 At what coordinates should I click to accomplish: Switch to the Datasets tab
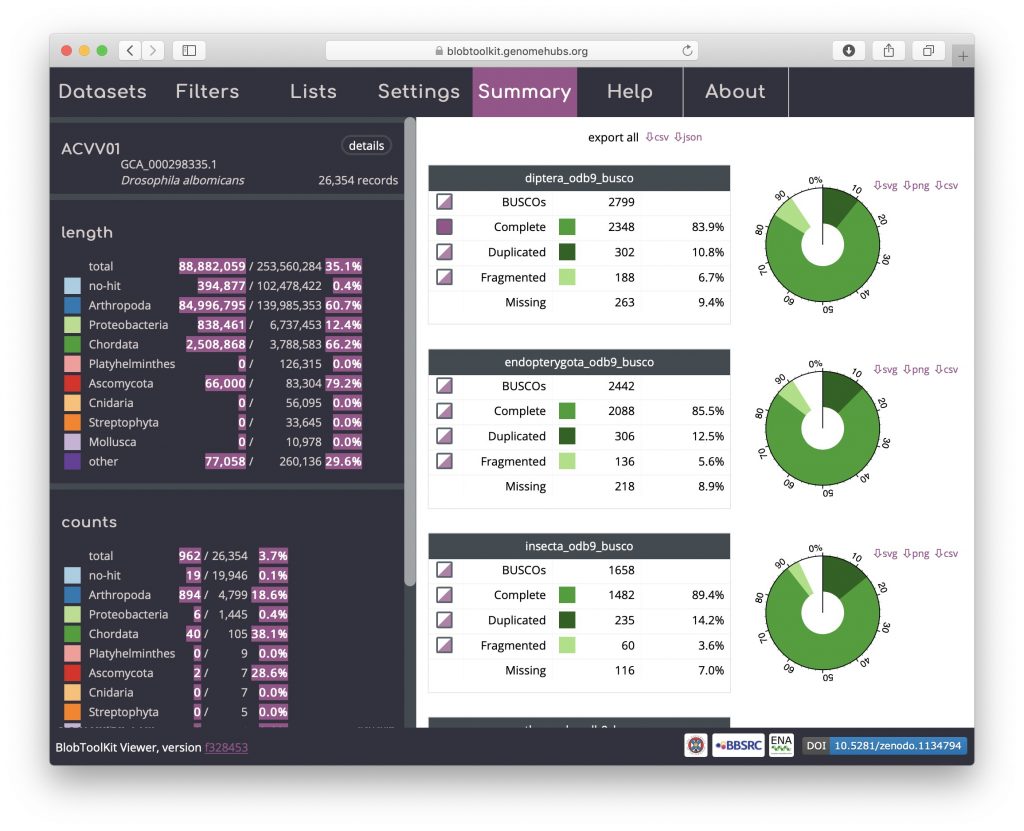click(x=102, y=92)
